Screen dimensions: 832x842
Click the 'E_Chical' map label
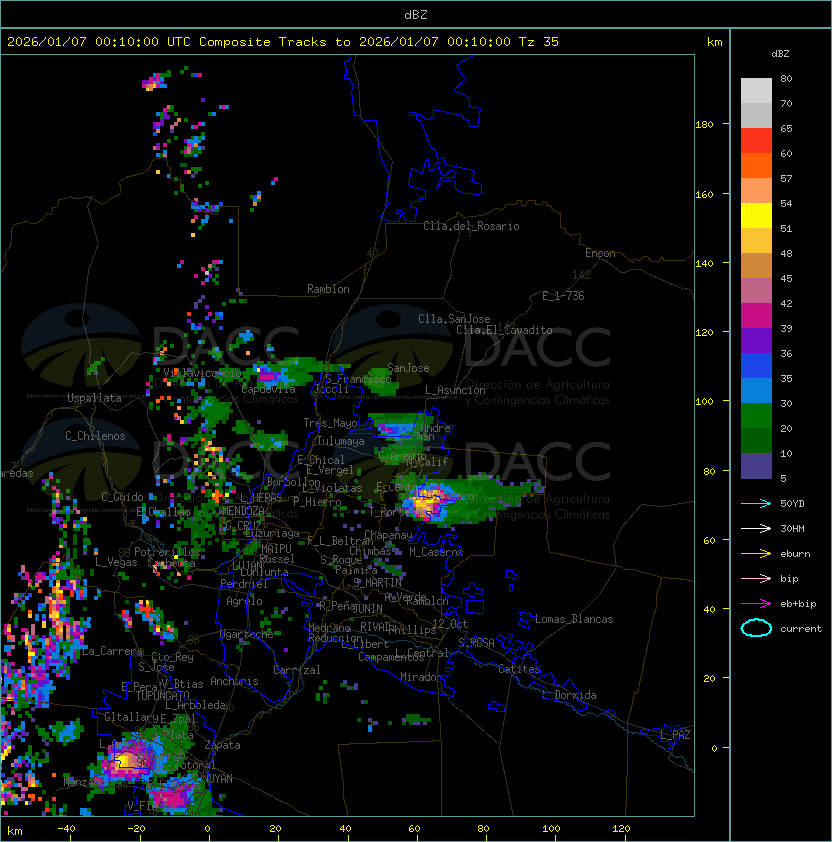(321, 460)
